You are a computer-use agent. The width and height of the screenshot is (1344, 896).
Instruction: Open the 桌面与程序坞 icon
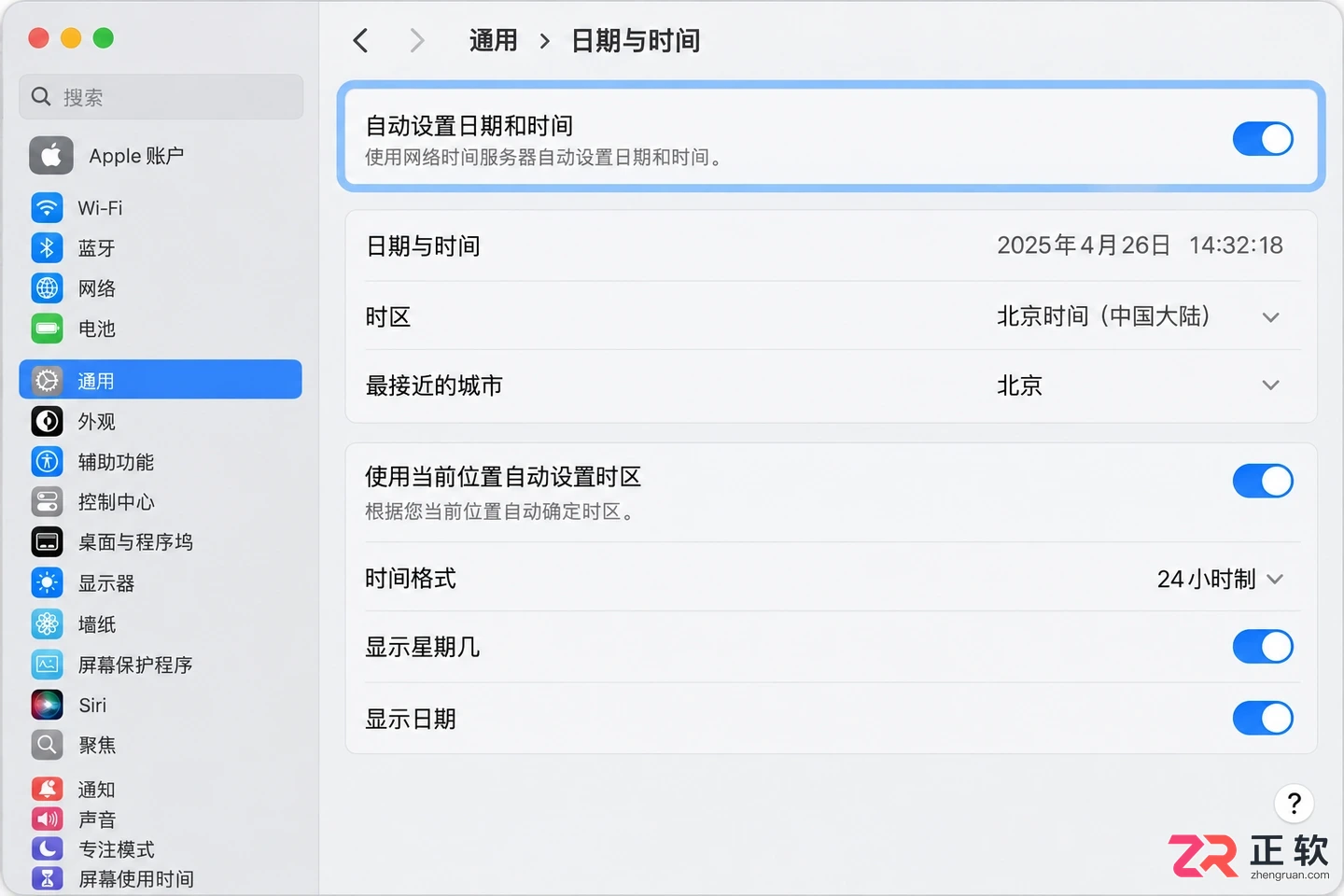(48, 541)
